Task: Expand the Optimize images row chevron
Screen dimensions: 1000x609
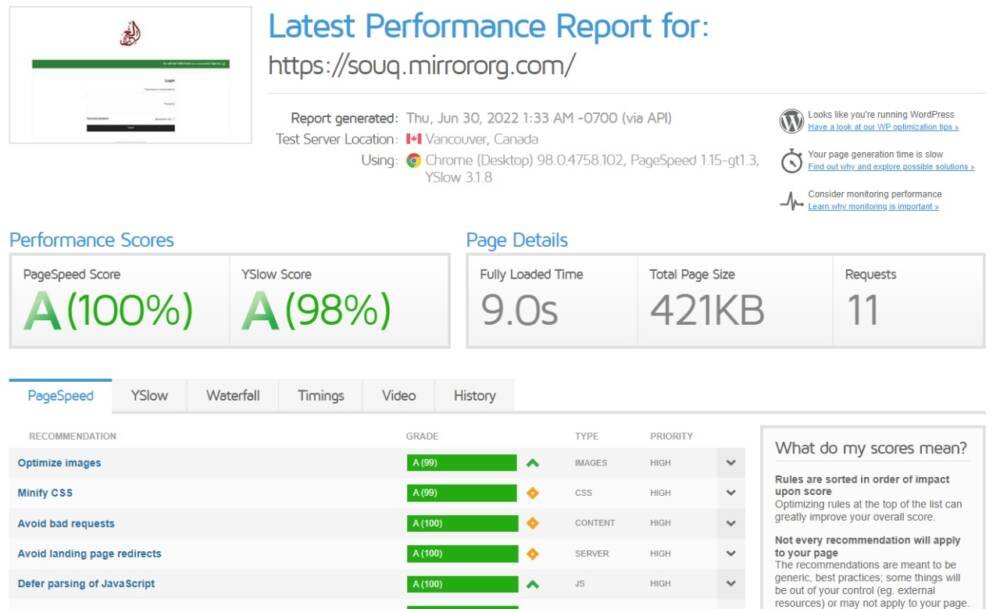Action: pos(731,463)
